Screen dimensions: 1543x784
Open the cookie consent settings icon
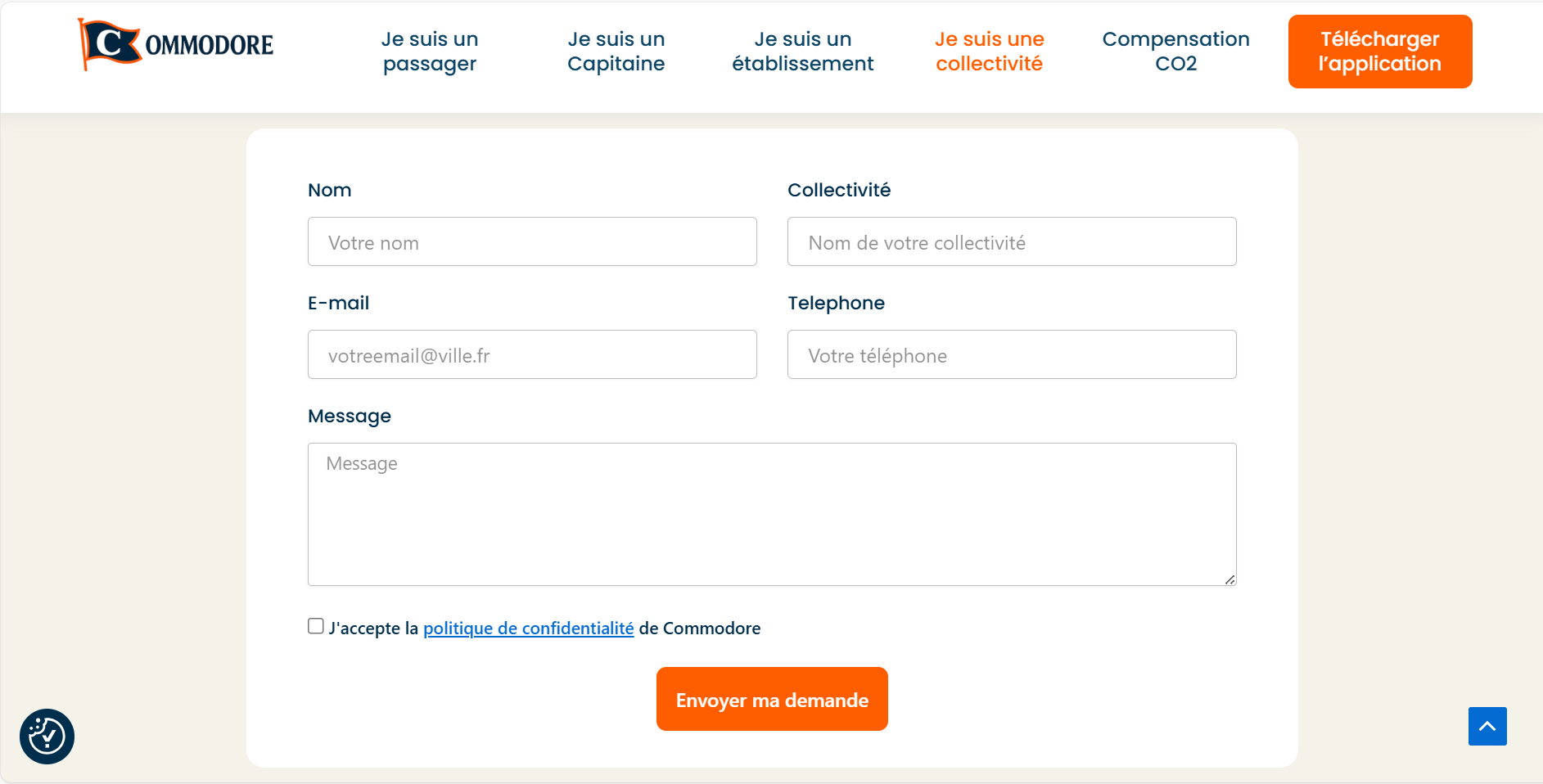(47, 737)
